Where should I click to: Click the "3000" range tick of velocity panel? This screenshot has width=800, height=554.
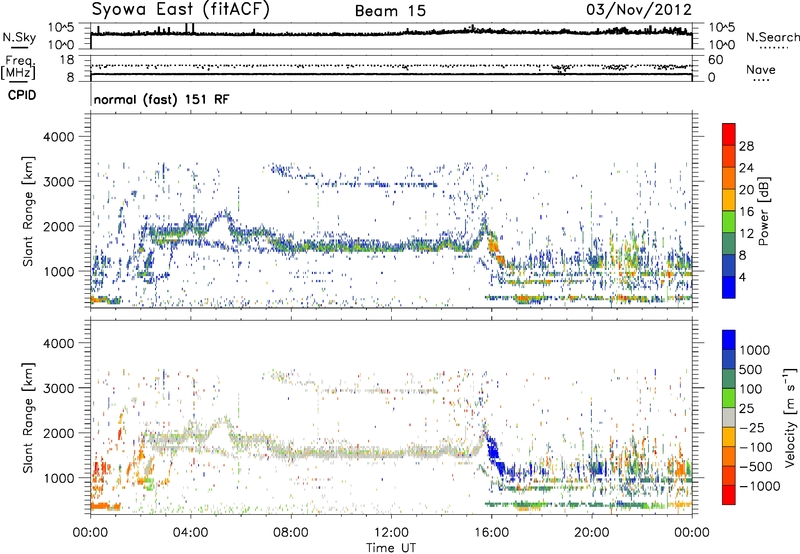click(x=58, y=388)
